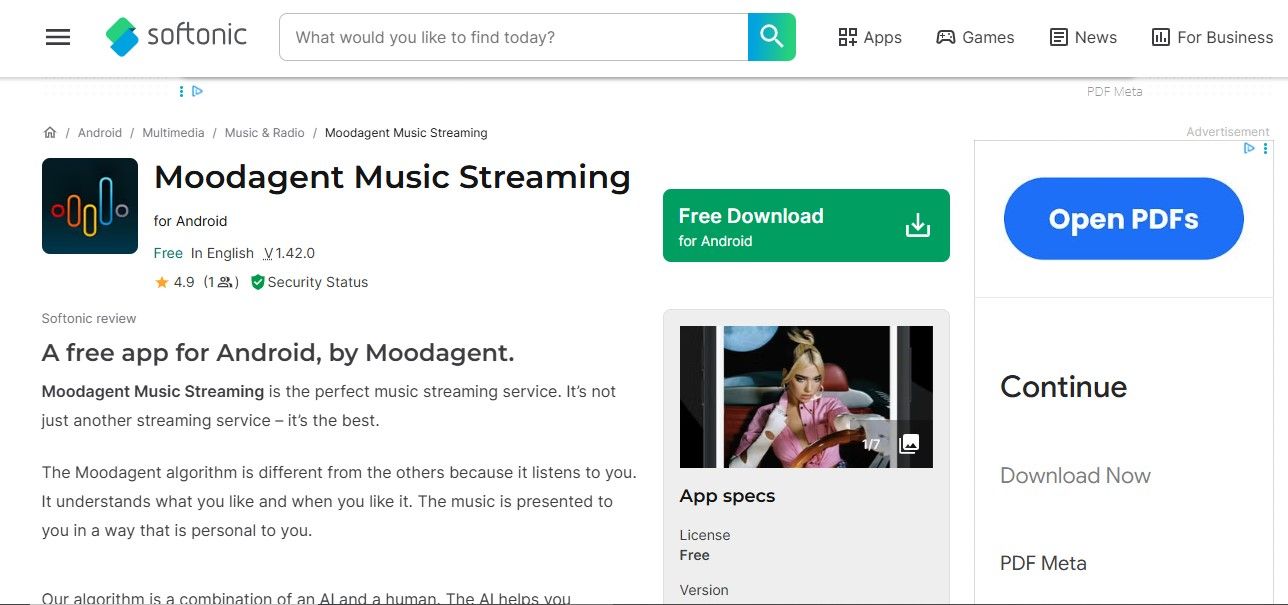
Task: Click the search magnifier button
Action: coord(771,37)
